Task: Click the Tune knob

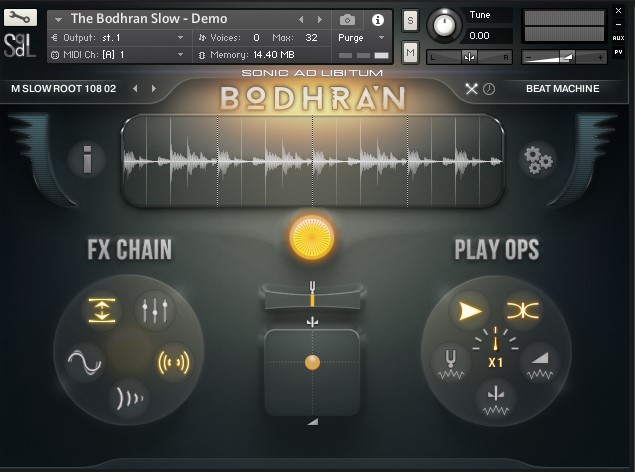Action: tap(444, 25)
